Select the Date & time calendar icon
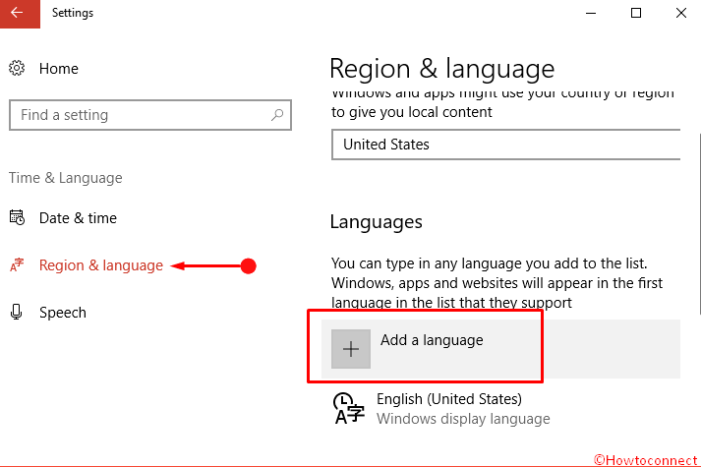Screen dimensions: 701x467 tap(17, 218)
